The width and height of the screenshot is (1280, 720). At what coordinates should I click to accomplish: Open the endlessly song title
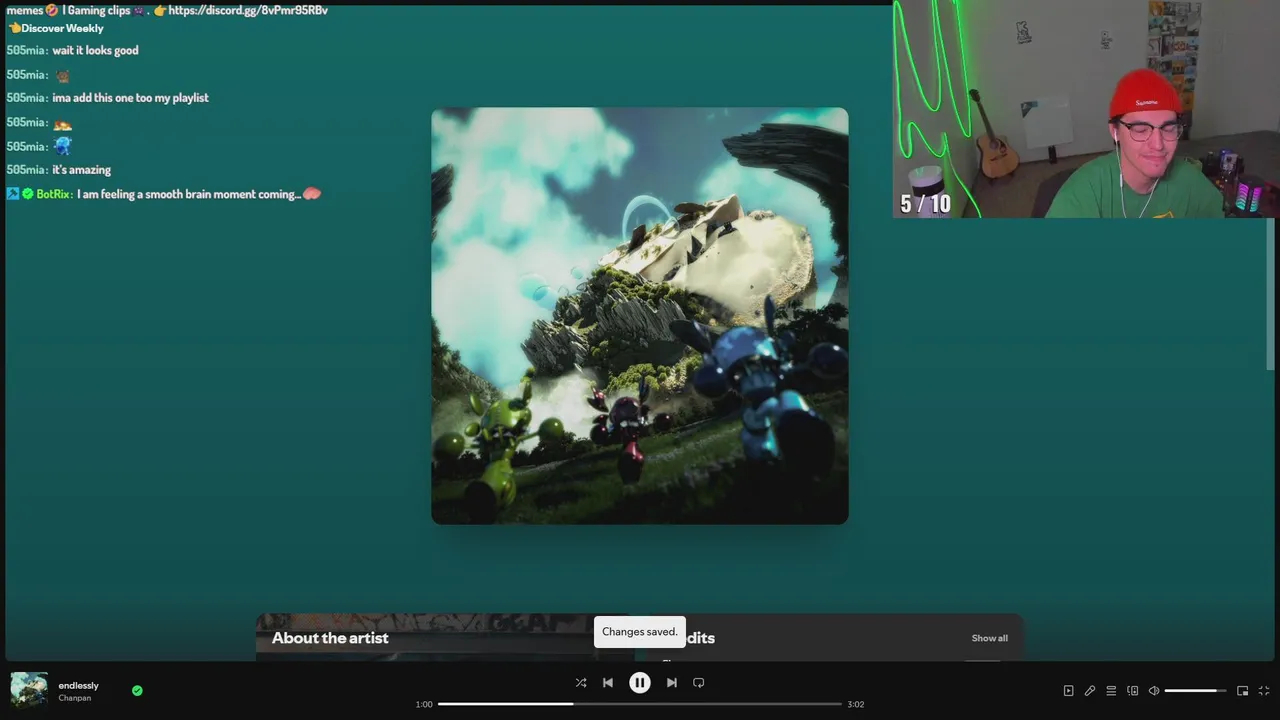(78, 686)
